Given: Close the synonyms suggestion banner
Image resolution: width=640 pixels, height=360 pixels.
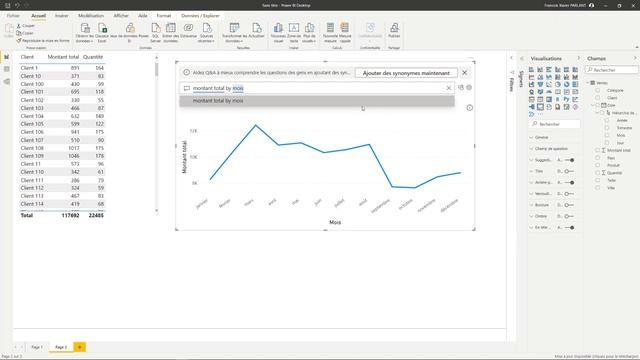Looking at the screenshot, I should pyautogui.click(x=464, y=73).
